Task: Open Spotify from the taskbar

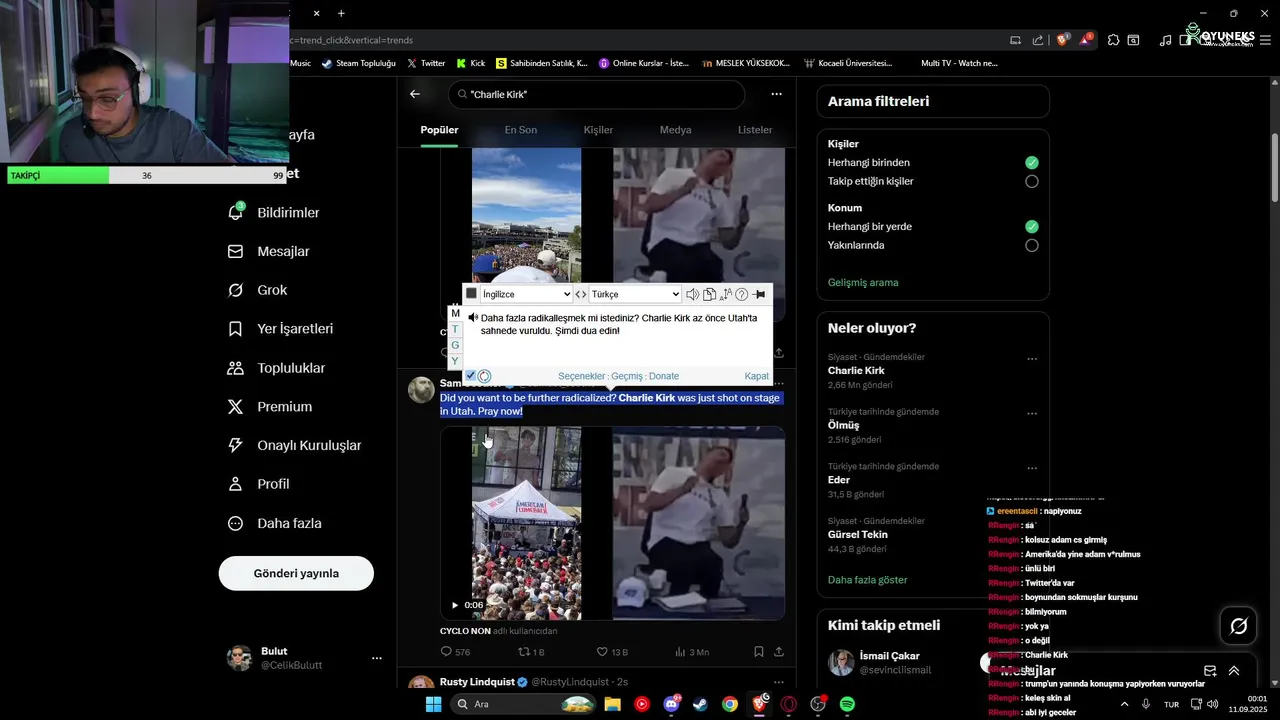Action: coord(847,704)
